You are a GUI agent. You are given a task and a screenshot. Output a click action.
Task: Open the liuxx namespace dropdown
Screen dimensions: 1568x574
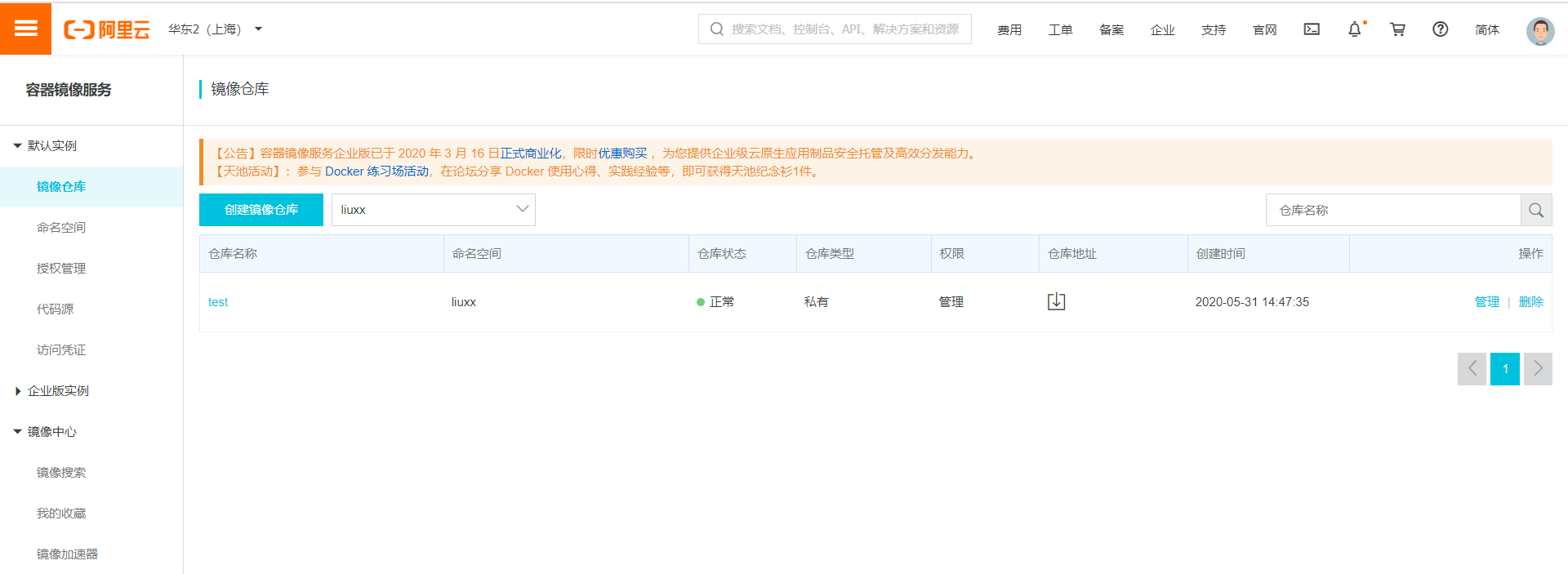[x=433, y=210]
